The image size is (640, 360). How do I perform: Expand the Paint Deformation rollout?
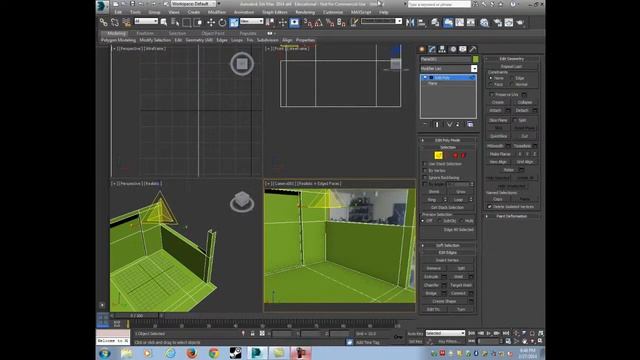coord(512,216)
